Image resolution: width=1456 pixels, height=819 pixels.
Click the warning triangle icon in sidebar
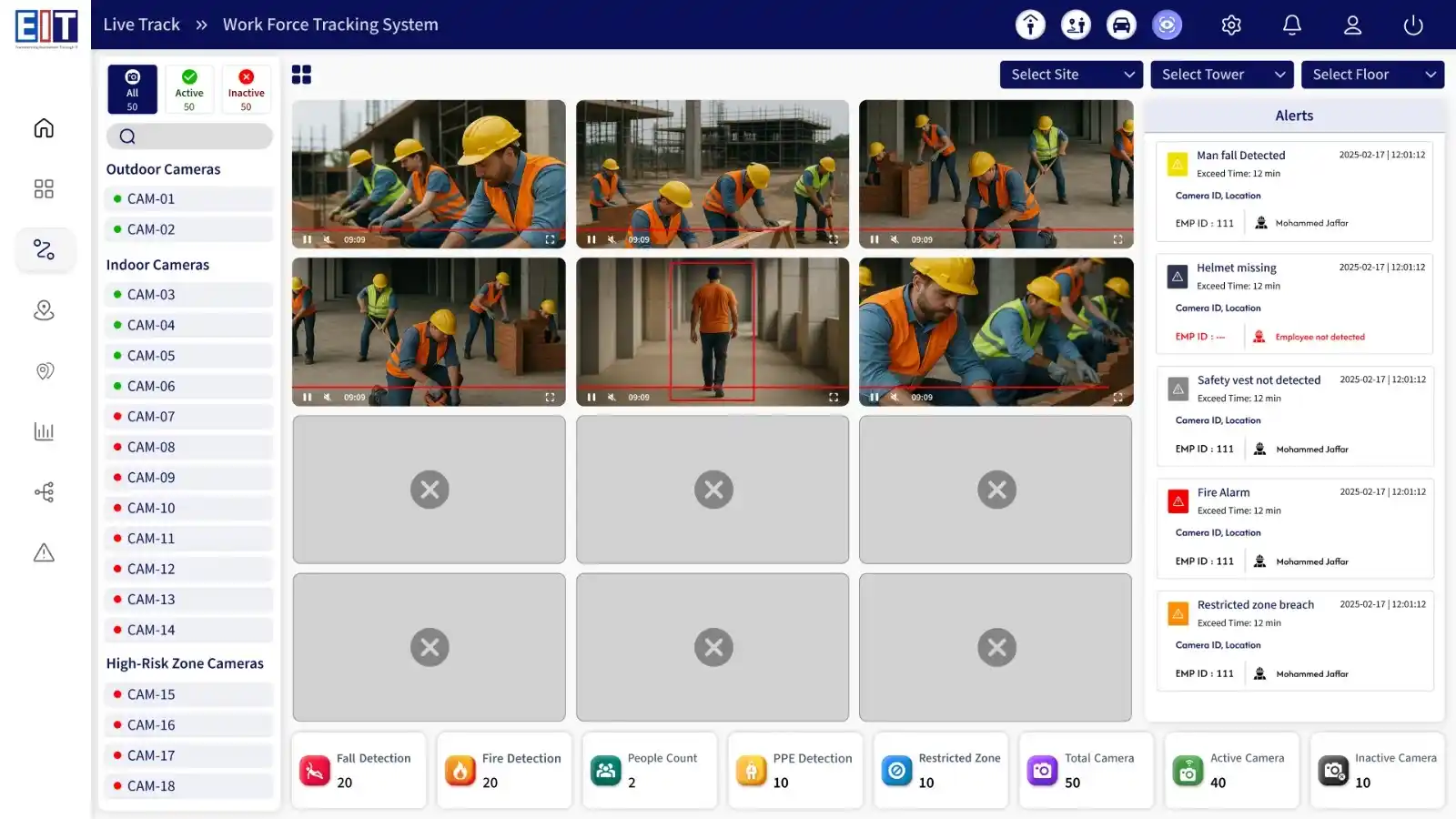(x=43, y=552)
